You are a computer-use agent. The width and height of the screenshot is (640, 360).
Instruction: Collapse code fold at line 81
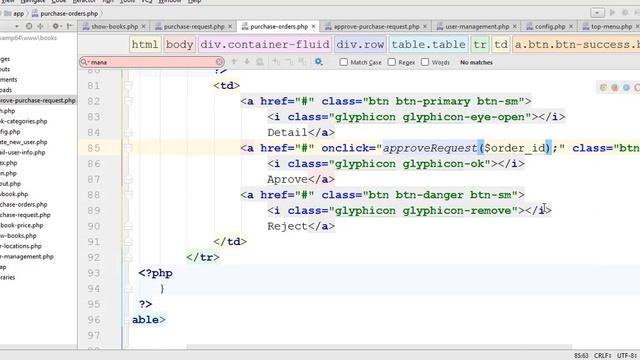(x=129, y=85)
